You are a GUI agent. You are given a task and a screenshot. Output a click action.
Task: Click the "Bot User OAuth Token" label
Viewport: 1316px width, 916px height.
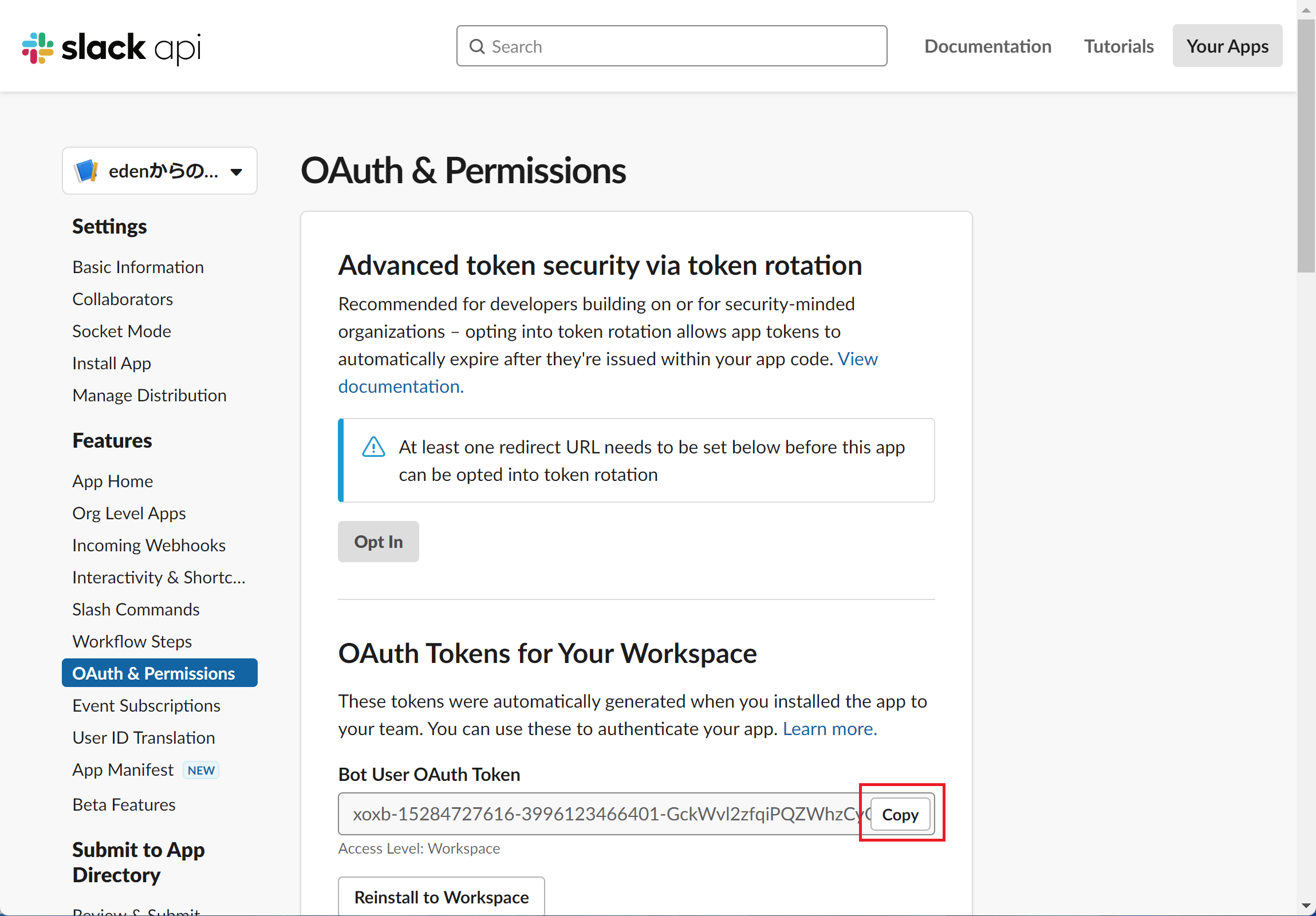pyautogui.click(x=430, y=775)
